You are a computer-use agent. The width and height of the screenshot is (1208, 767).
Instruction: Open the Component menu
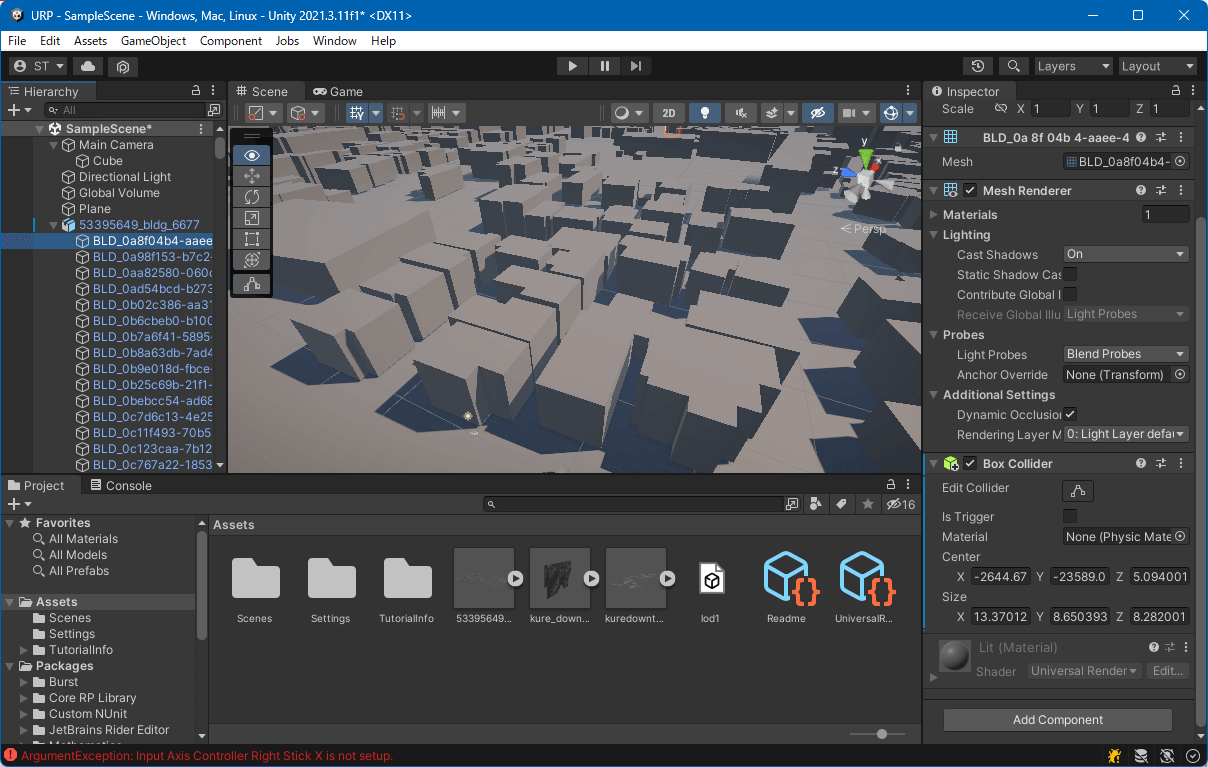pos(231,41)
